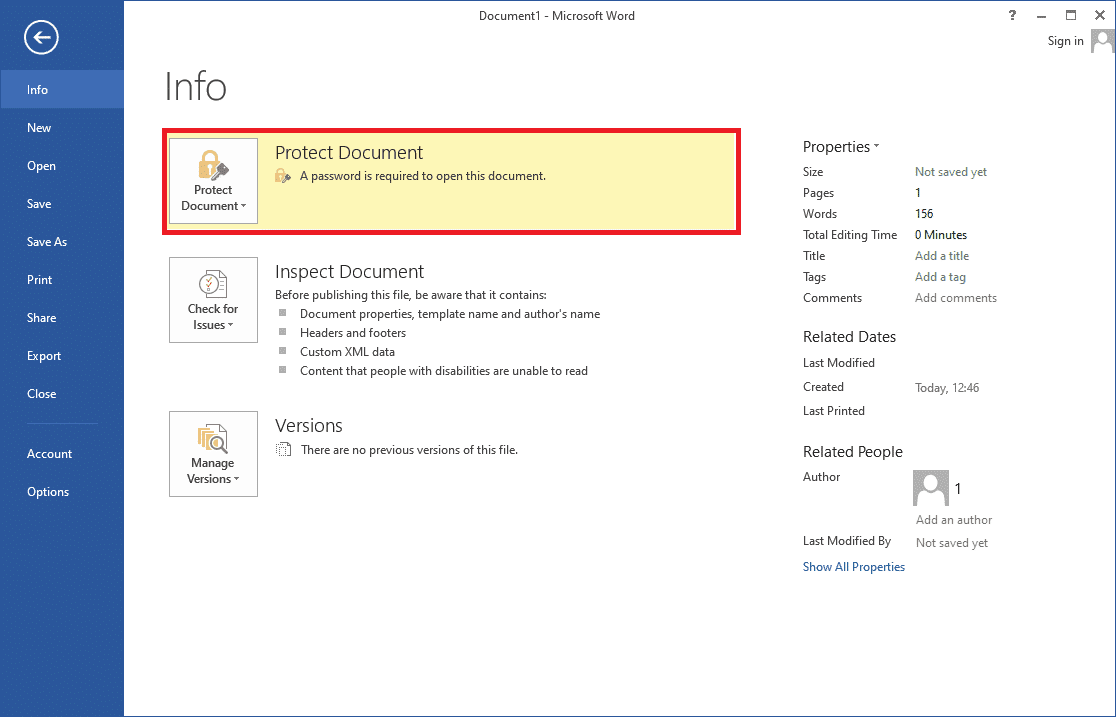Click Add an author
The height and width of the screenshot is (717, 1116).
[953, 520]
